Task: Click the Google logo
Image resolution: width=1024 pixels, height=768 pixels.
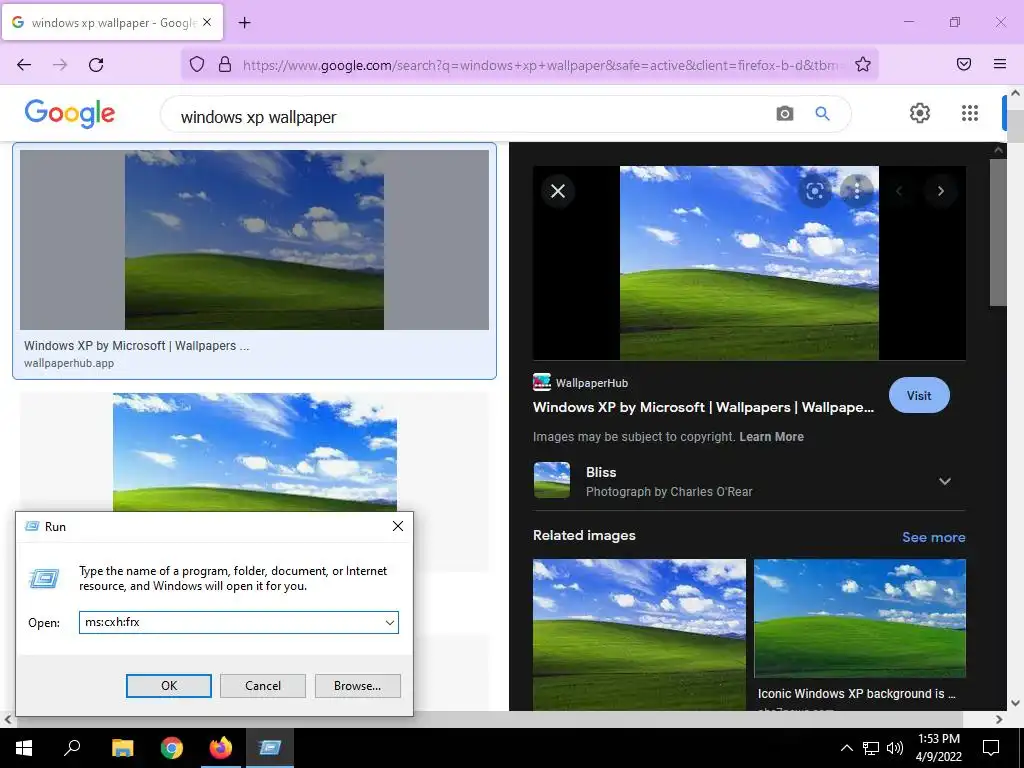Action: [x=70, y=114]
